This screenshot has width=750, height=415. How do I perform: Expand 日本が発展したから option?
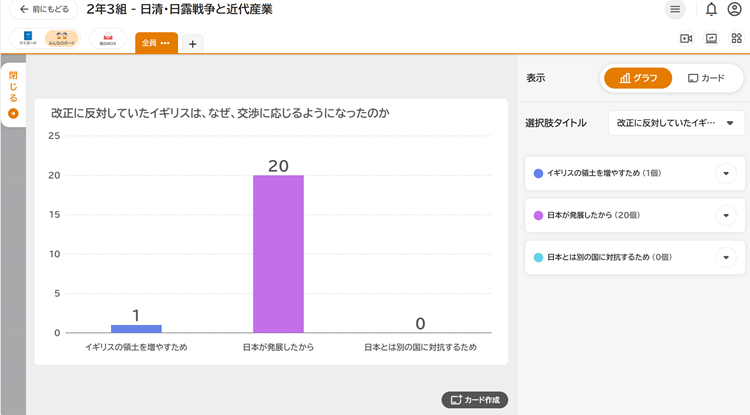point(727,215)
